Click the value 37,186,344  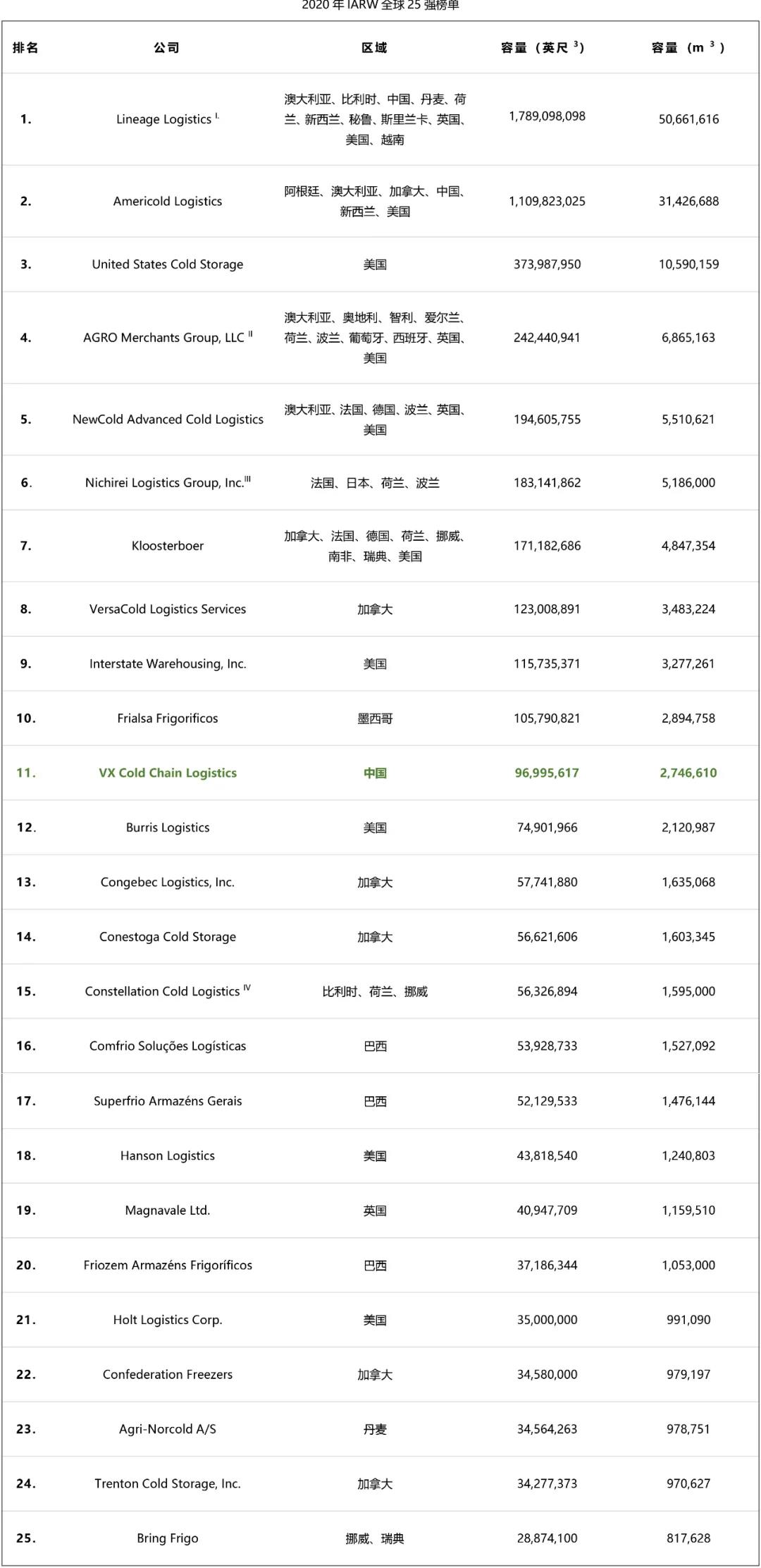click(547, 1265)
